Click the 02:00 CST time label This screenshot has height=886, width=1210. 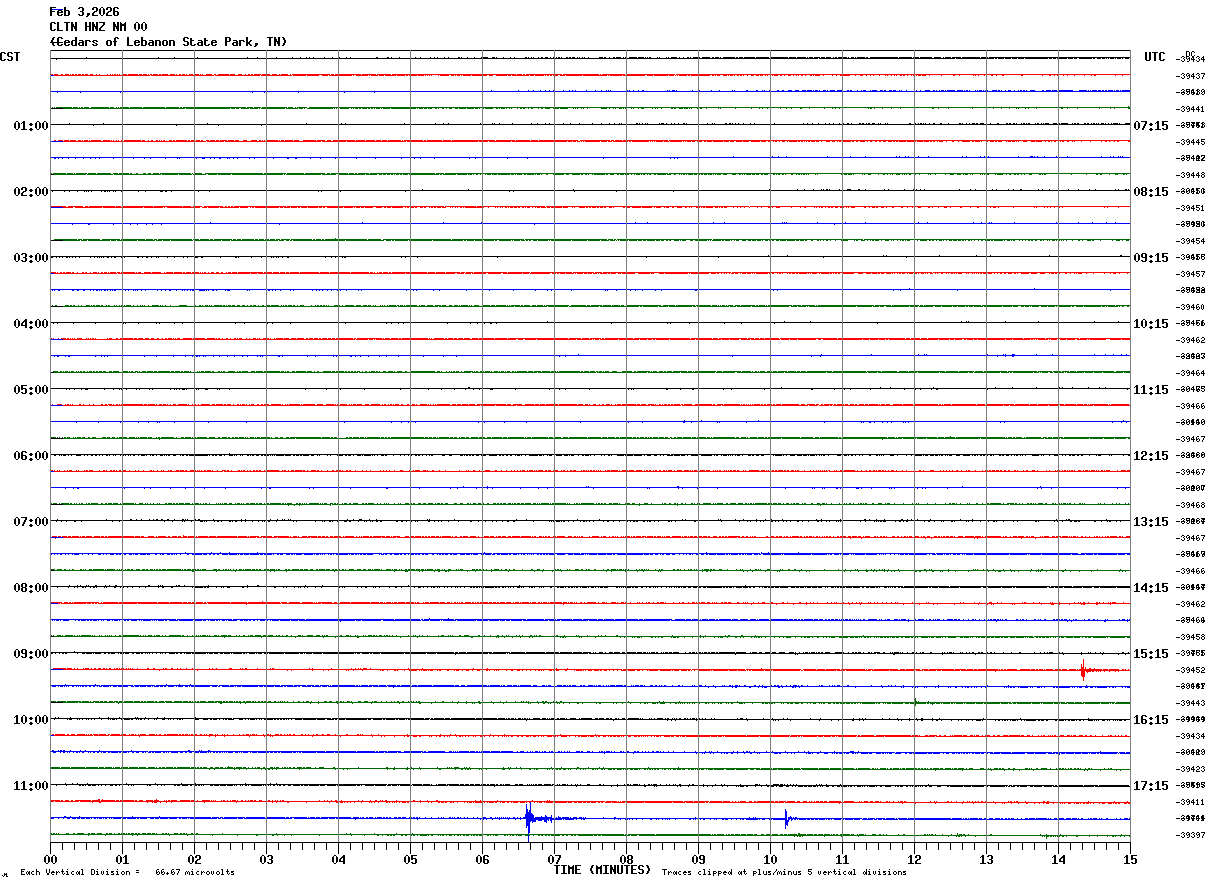pos(31,191)
